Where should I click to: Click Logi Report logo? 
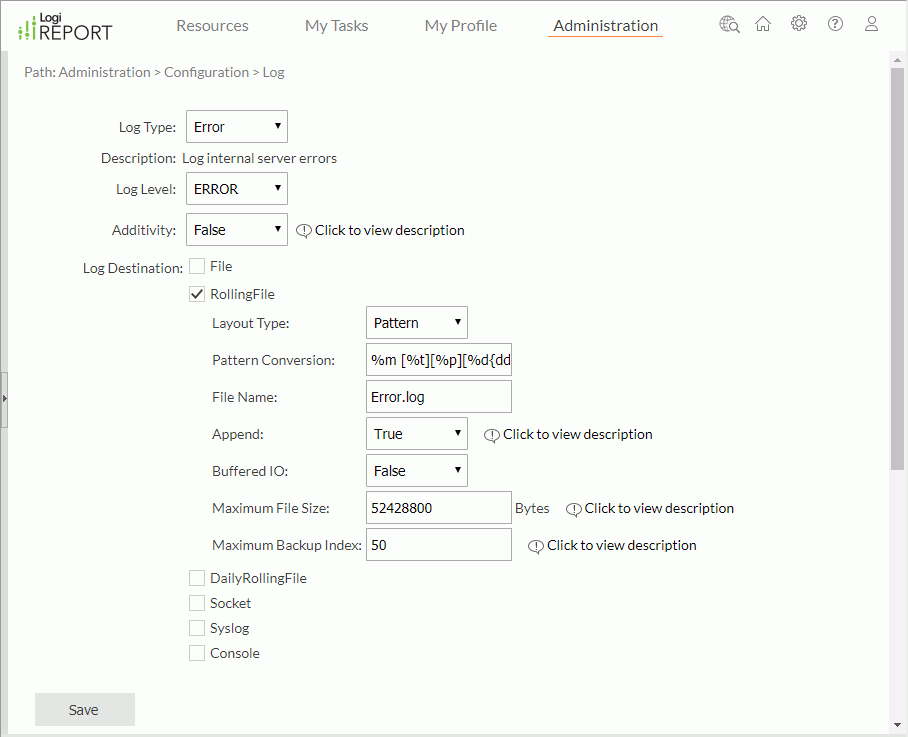coord(66,27)
